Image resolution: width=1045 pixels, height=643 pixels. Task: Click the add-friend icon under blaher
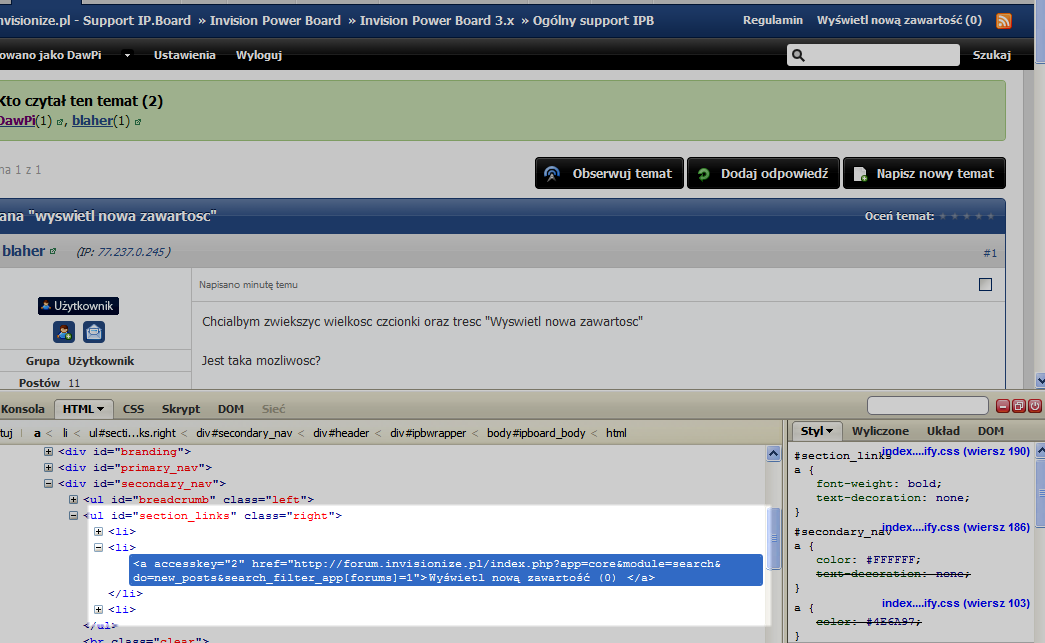(64, 332)
